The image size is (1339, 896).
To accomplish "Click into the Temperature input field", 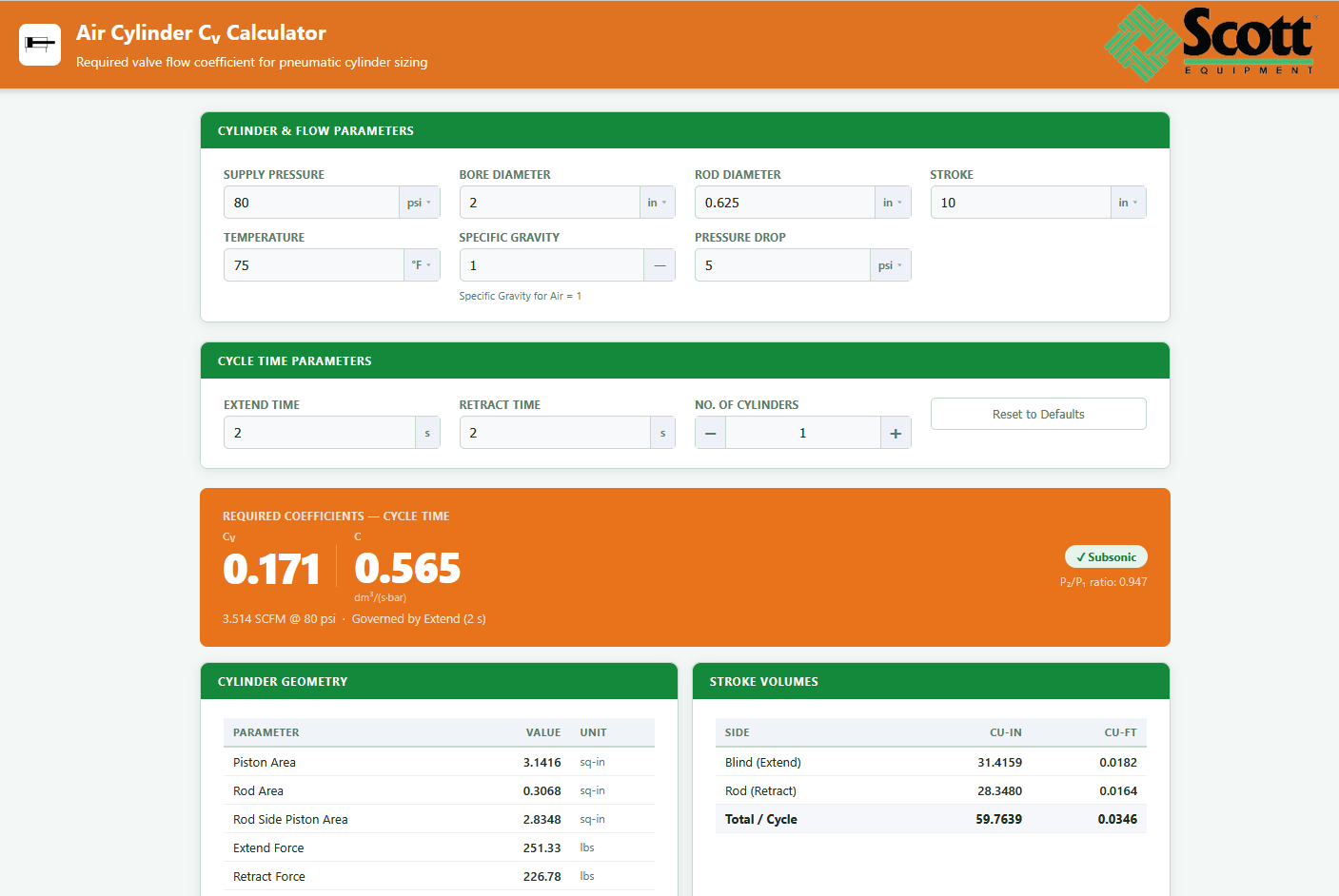I will coord(314,265).
